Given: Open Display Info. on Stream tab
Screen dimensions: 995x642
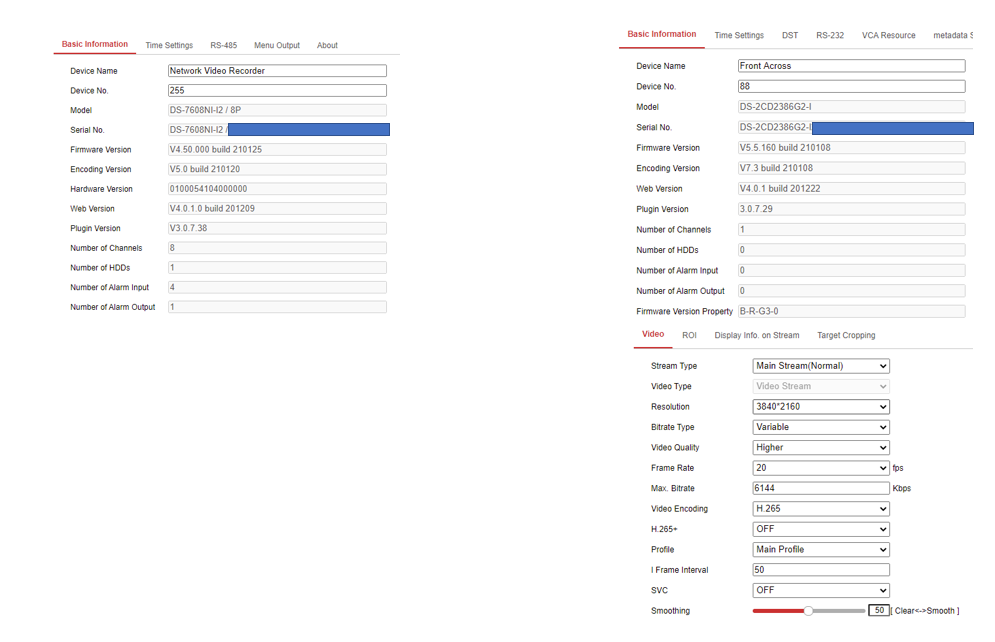Looking at the screenshot, I should (756, 335).
